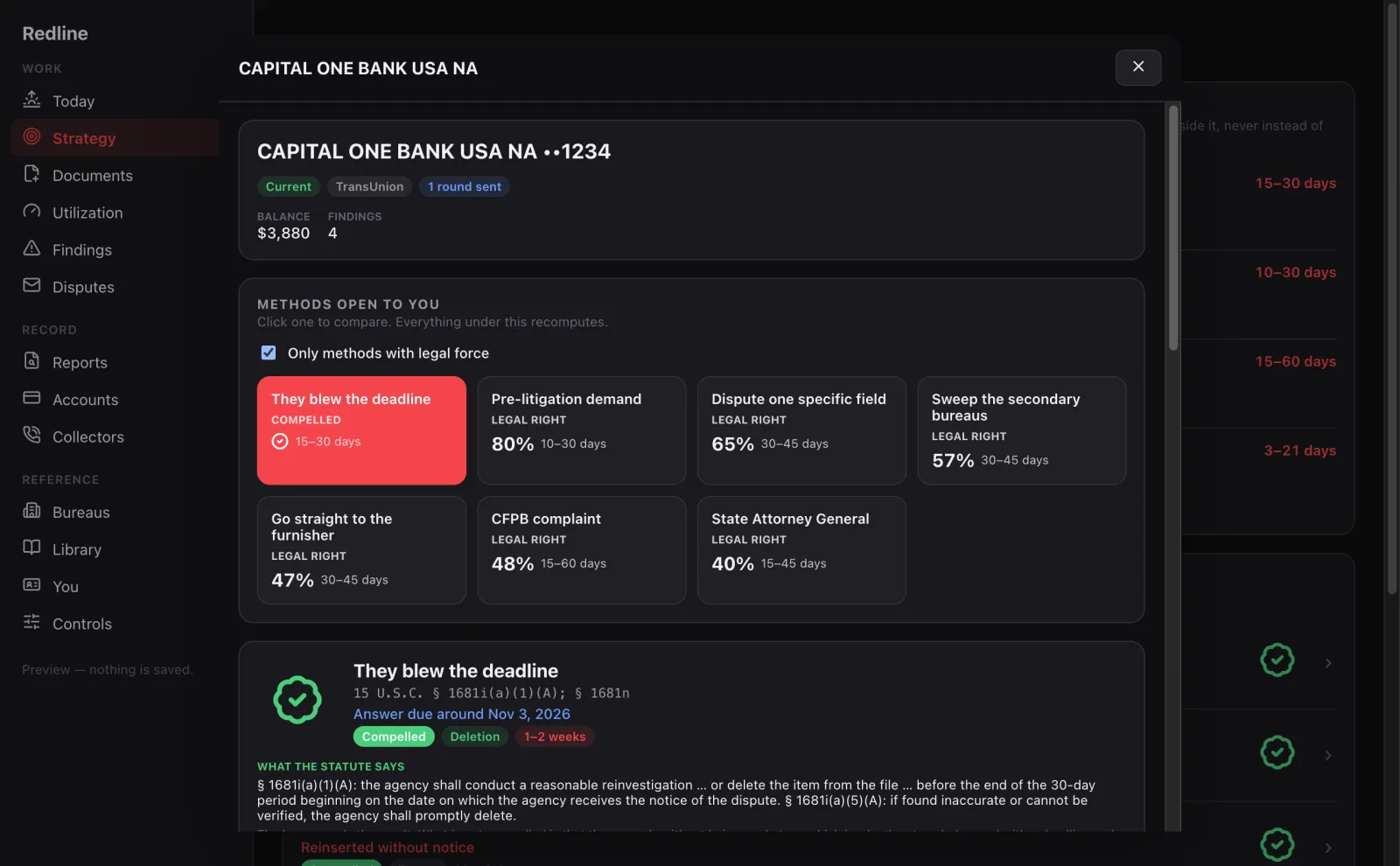Navigate to the Accounts page label
Image resolution: width=1400 pixels, height=866 pixels.
pos(85,400)
